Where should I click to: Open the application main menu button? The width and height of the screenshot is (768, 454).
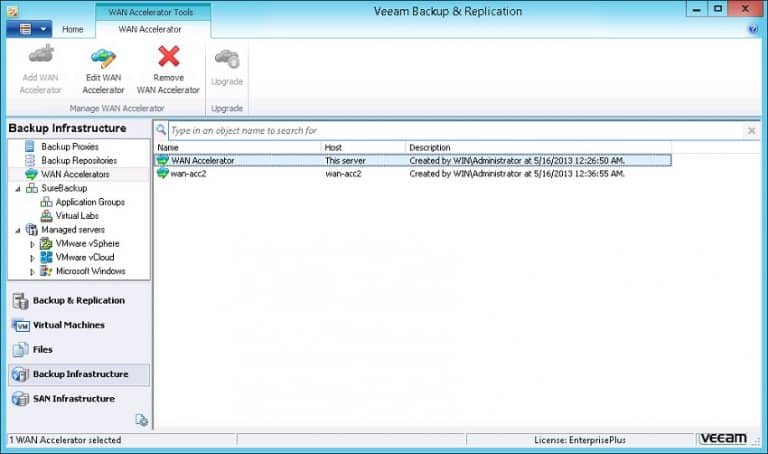pyautogui.click(x=29, y=29)
